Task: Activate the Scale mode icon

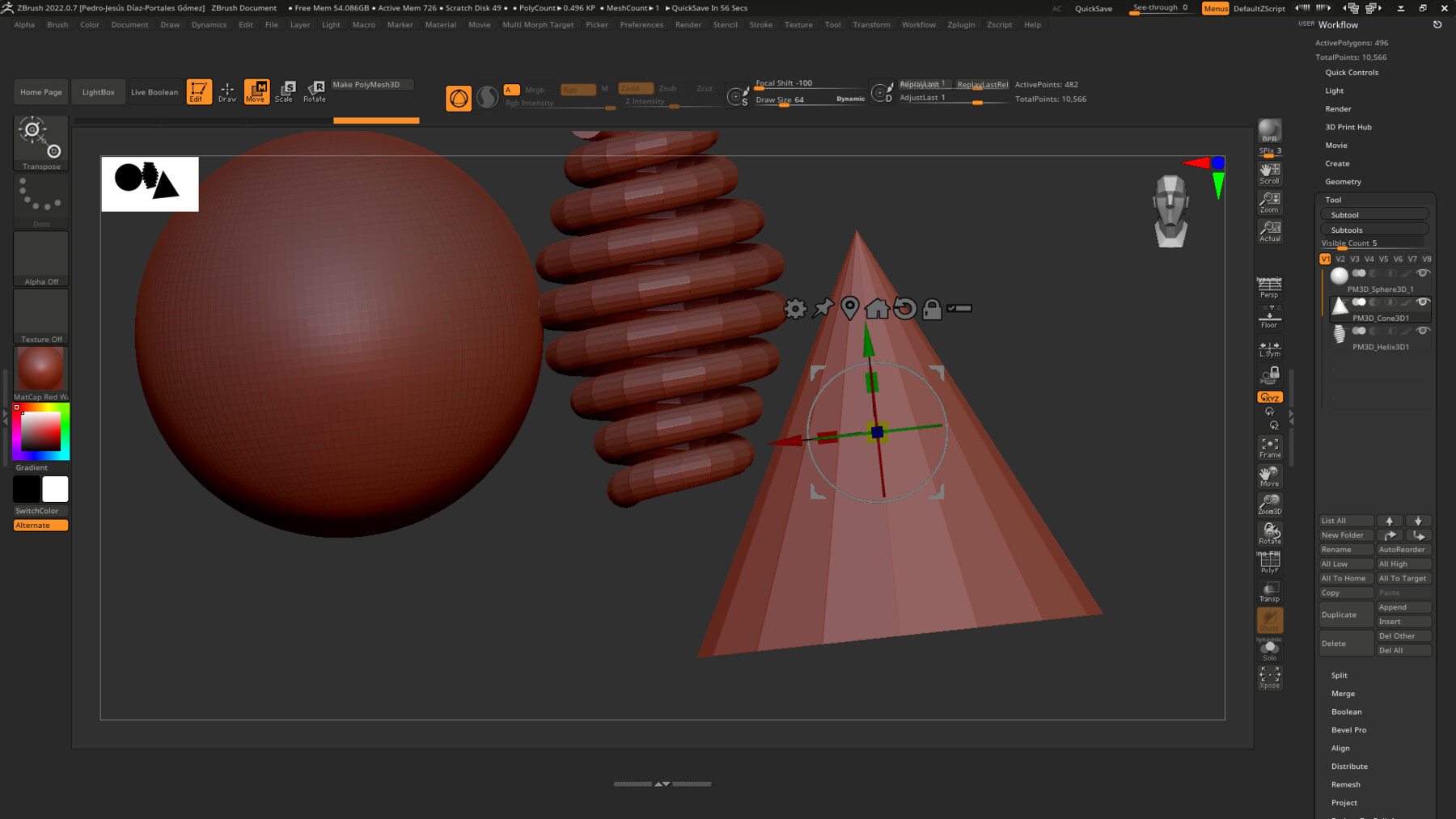Action: (285, 91)
